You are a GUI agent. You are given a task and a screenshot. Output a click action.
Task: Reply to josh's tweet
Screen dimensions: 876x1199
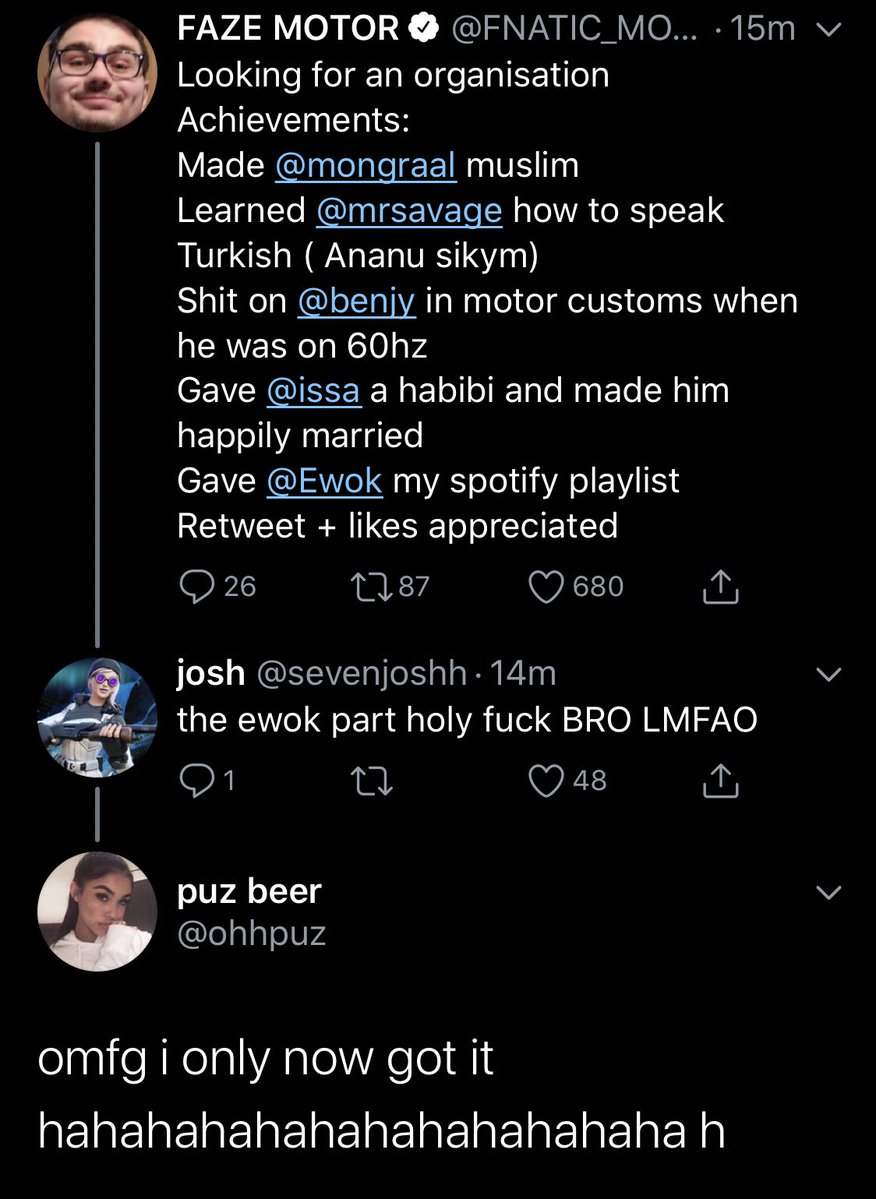click(194, 780)
